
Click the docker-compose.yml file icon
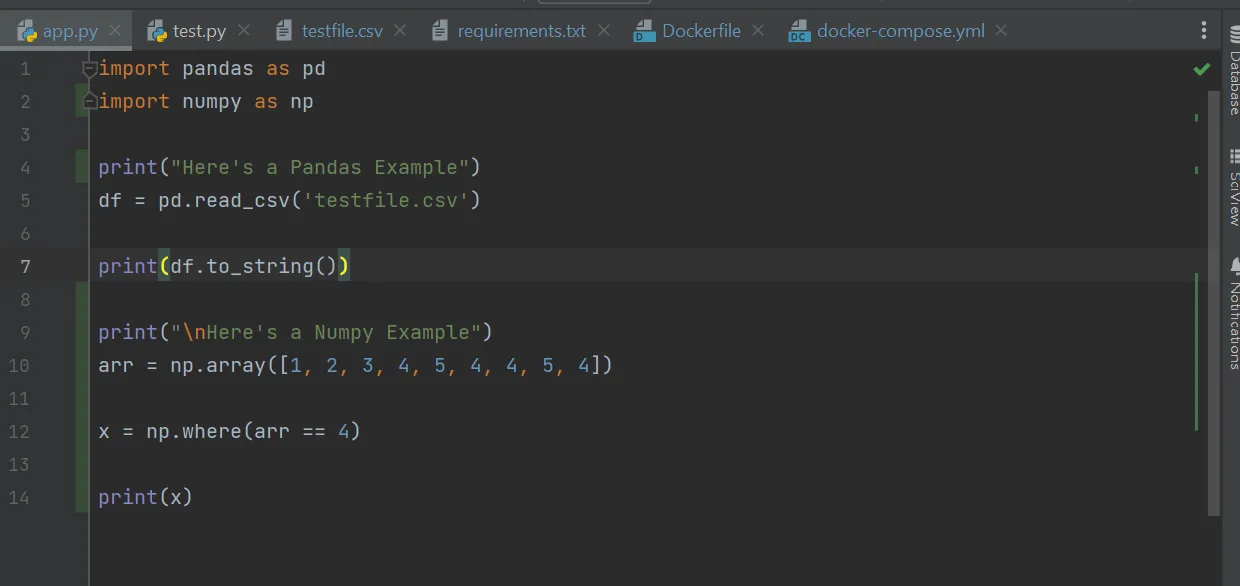click(x=798, y=31)
